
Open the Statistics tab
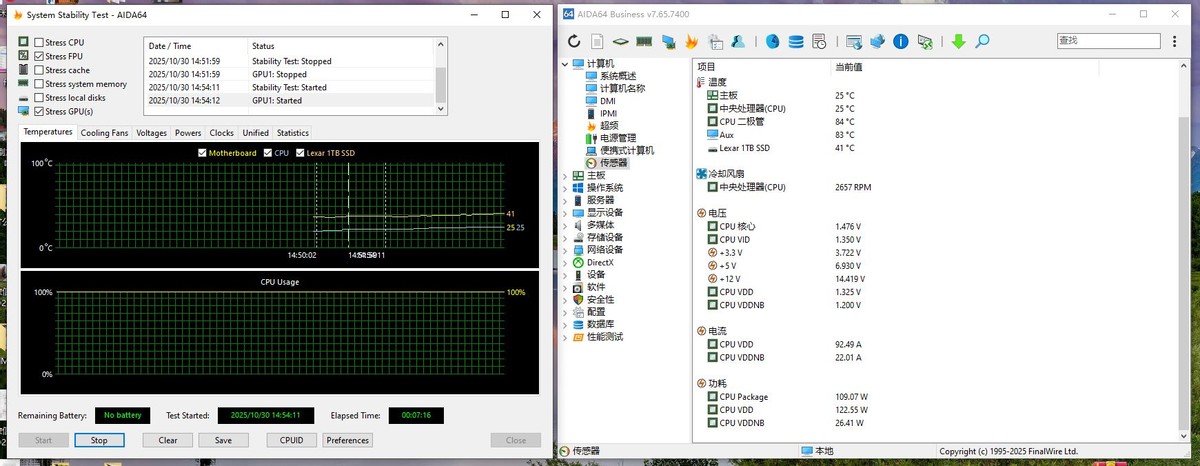292,133
